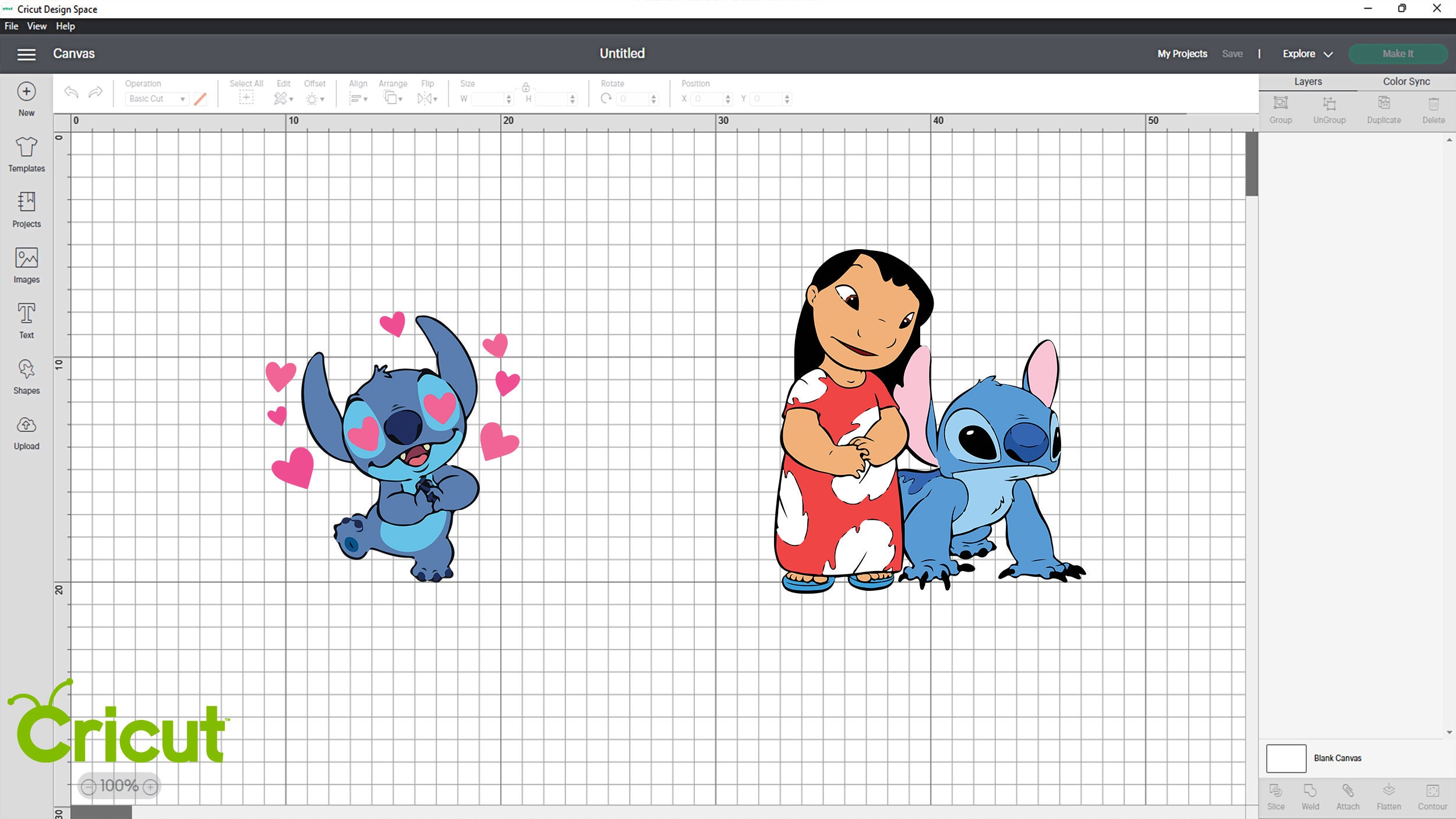The image size is (1456, 819).
Task: Select the Slice tool
Action: pos(1275,796)
